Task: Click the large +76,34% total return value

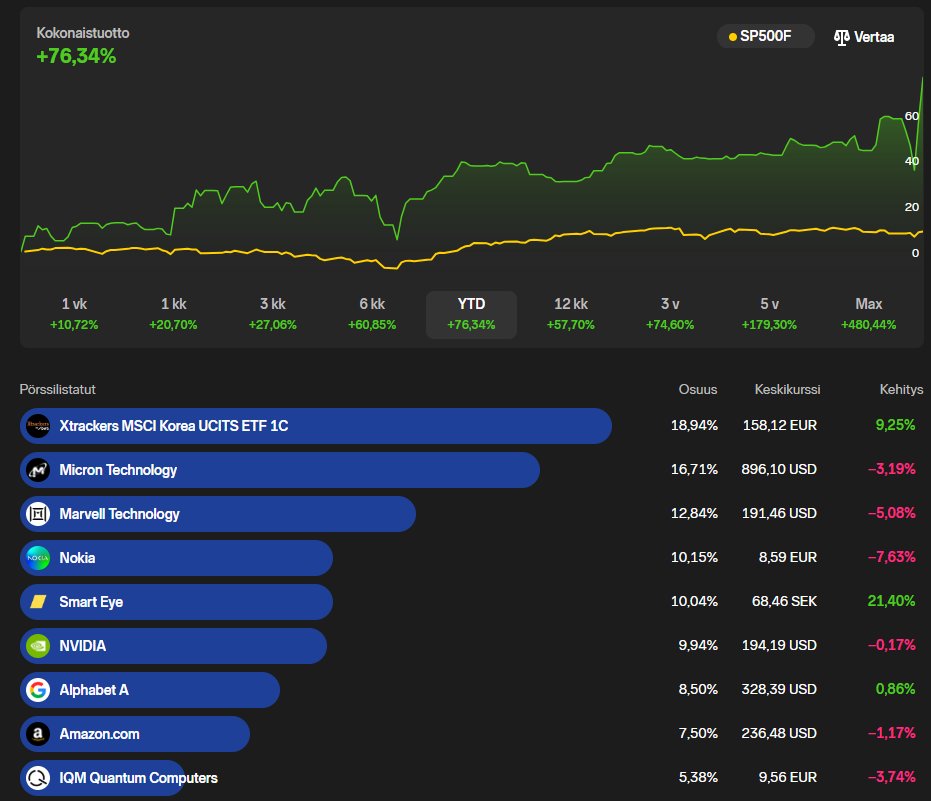Action: click(77, 56)
